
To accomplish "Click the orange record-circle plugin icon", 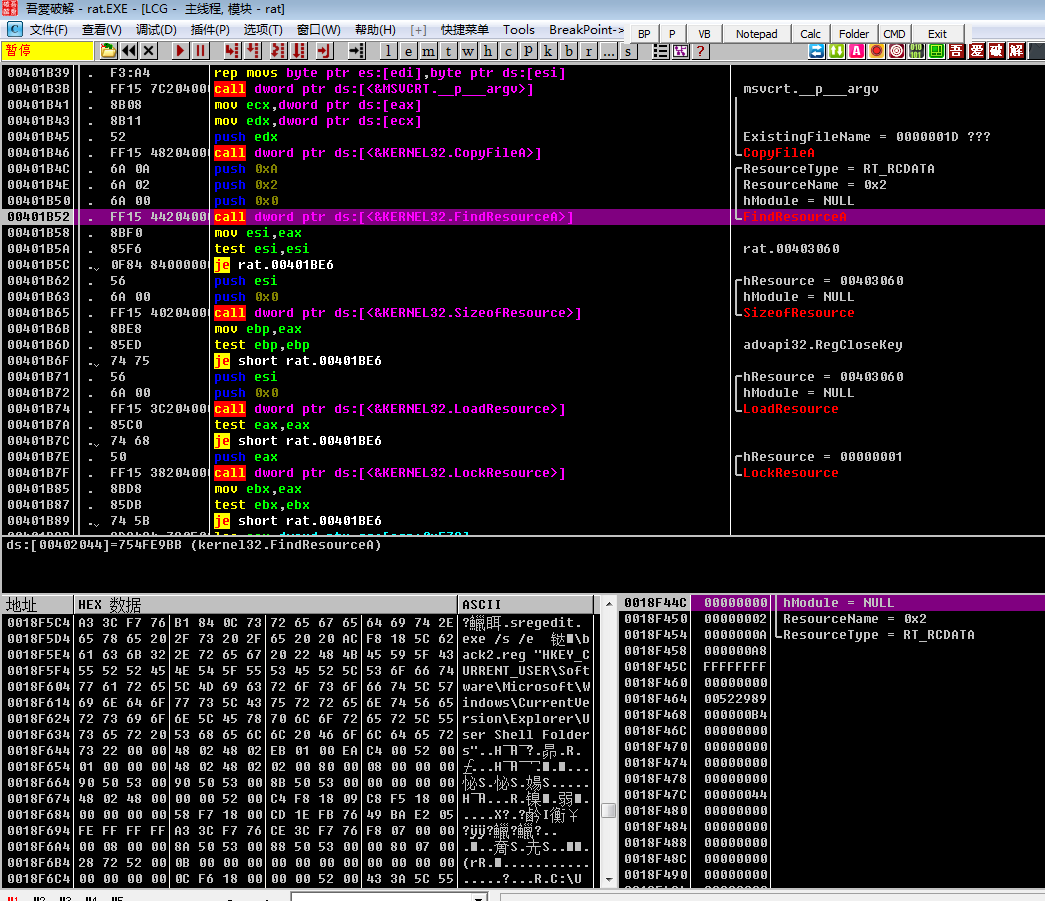I will tap(876, 51).
